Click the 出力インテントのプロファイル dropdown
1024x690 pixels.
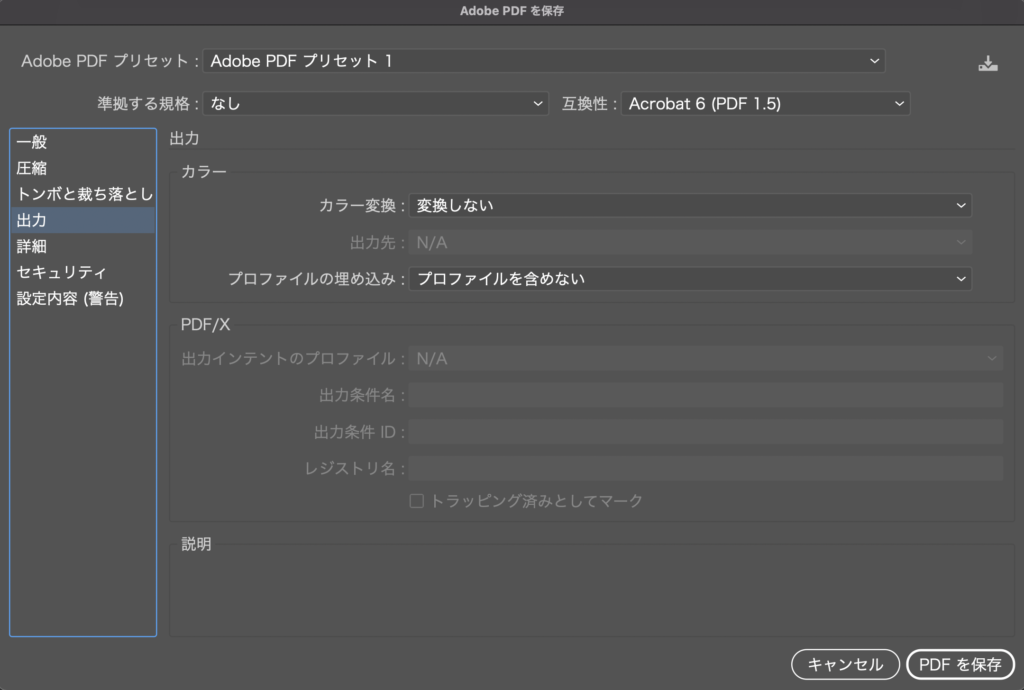coord(705,357)
